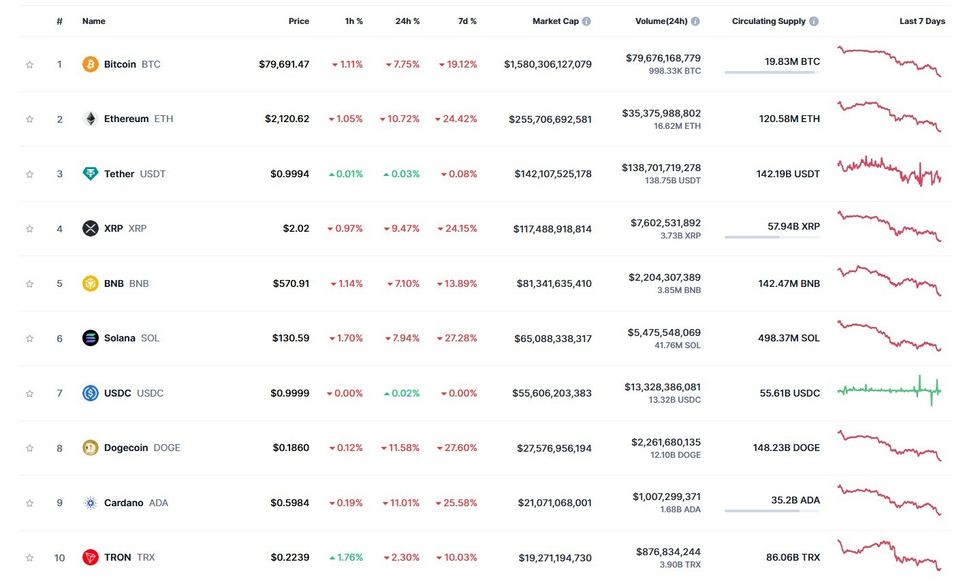Sort by the Name column header
Image resolution: width=980 pixels, height=584 pixels.
(93, 21)
